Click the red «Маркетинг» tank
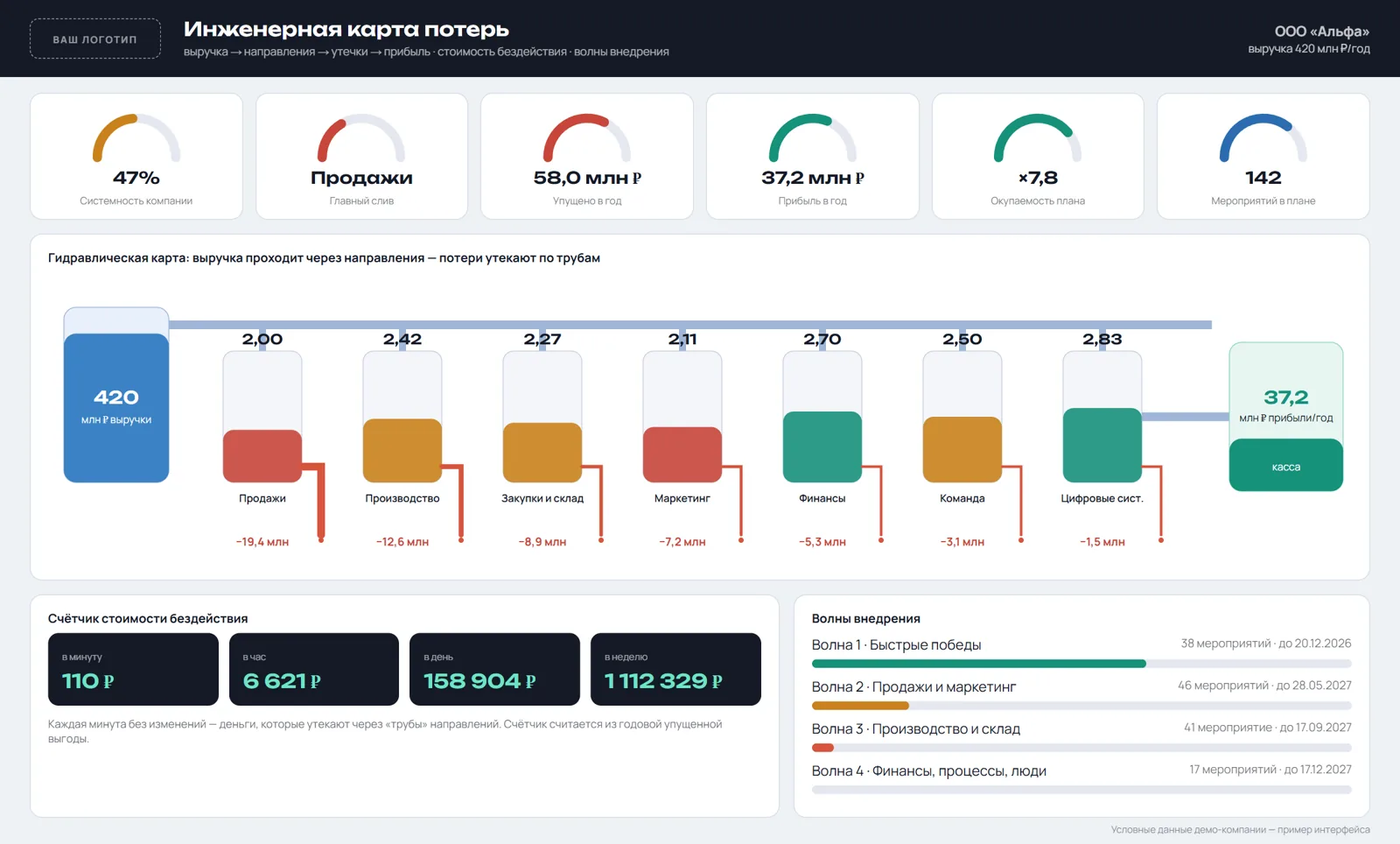 682,417
